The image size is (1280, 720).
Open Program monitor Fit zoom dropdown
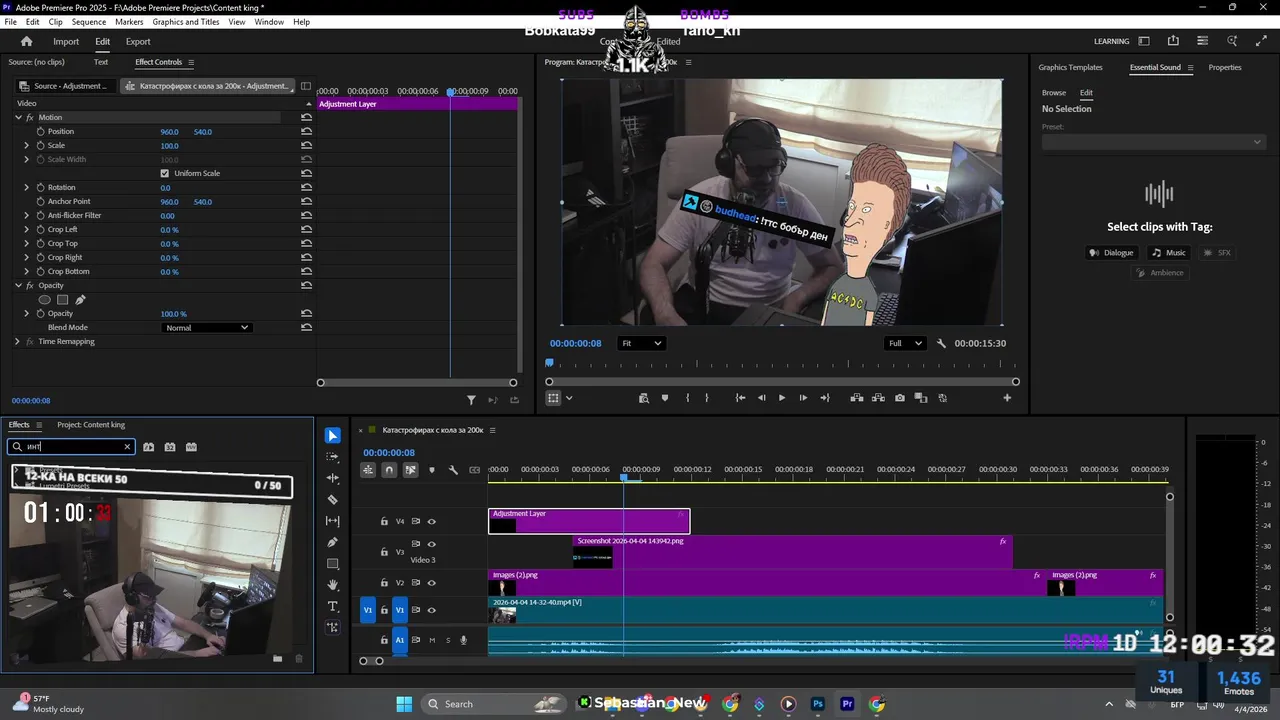640,343
